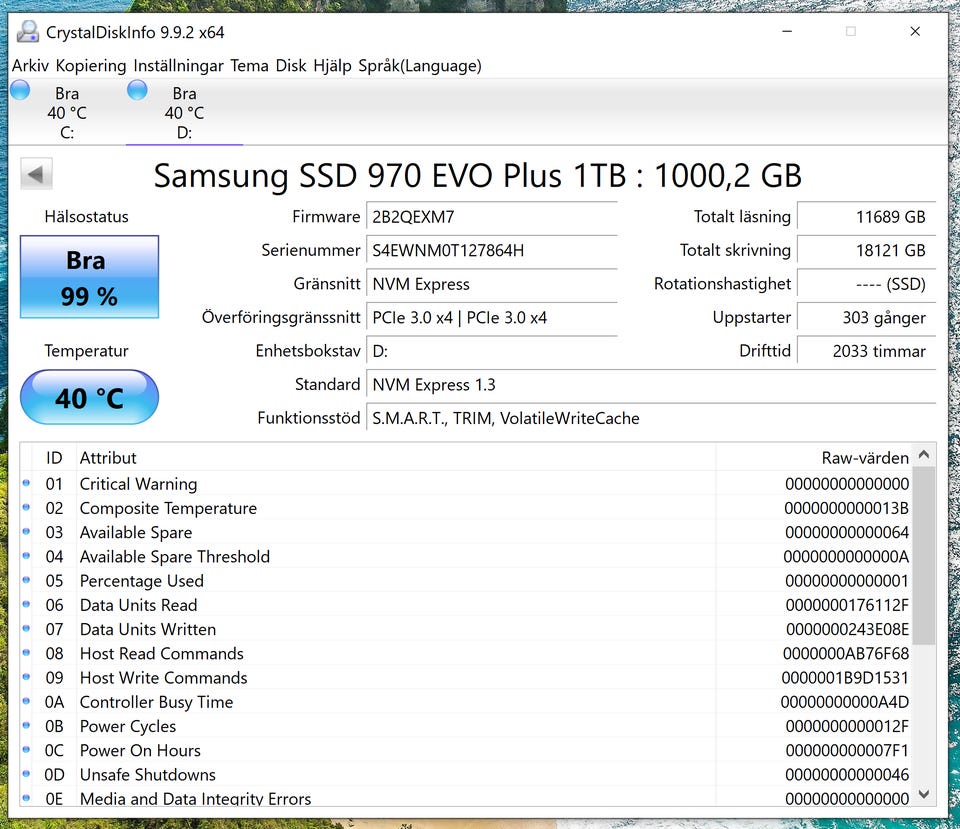Select the Percentage Used attribute row
Image resolution: width=960 pixels, height=829 pixels.
click(466, 581)
